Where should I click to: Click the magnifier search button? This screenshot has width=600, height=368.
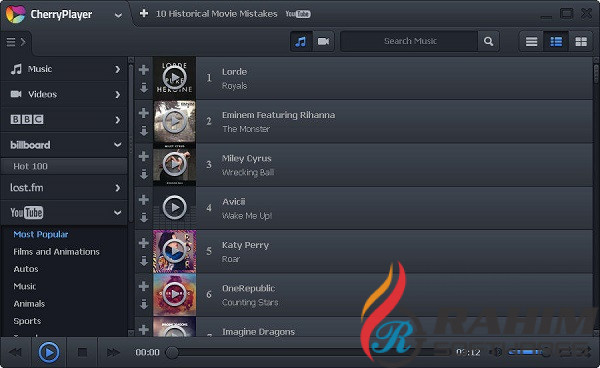pos(488,41)
